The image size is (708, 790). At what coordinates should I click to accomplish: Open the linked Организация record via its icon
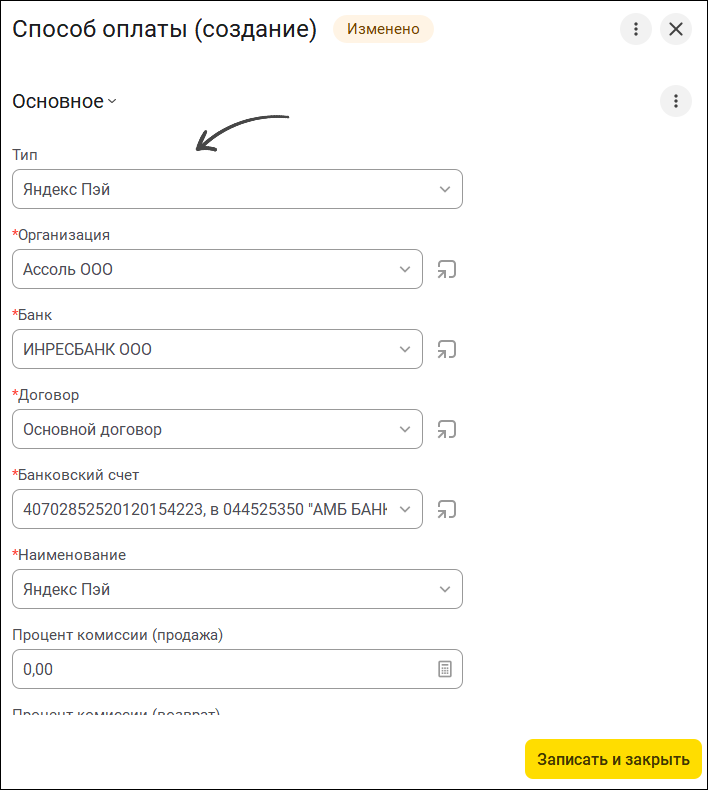pos(446,269)
